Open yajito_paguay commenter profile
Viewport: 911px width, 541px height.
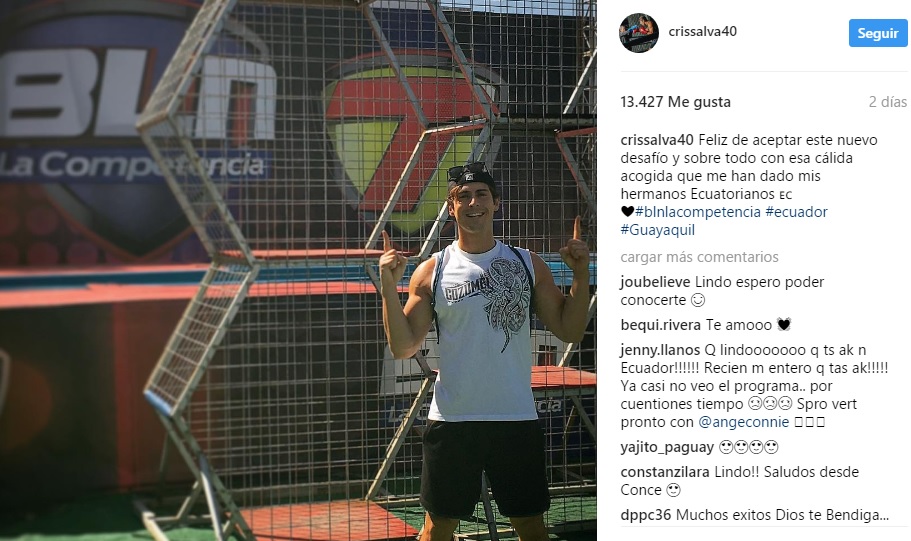[x=667, y=447]
